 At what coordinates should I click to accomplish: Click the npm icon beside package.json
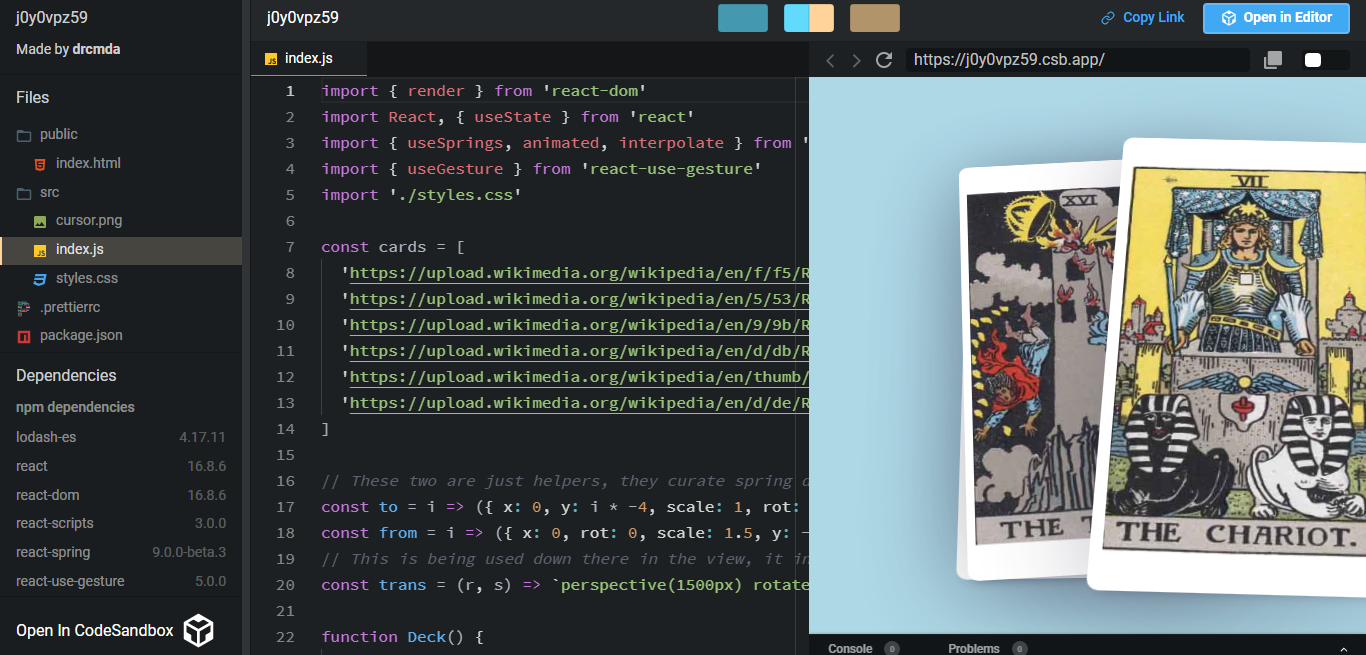tap(24, 336)
